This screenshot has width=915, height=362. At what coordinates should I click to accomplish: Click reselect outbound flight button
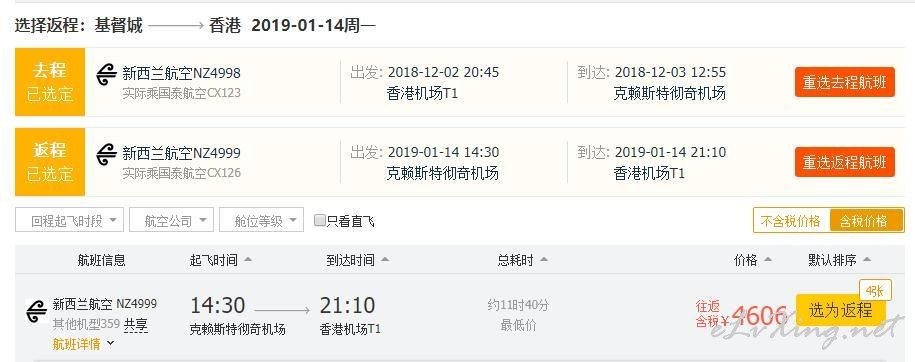(844, 82)
